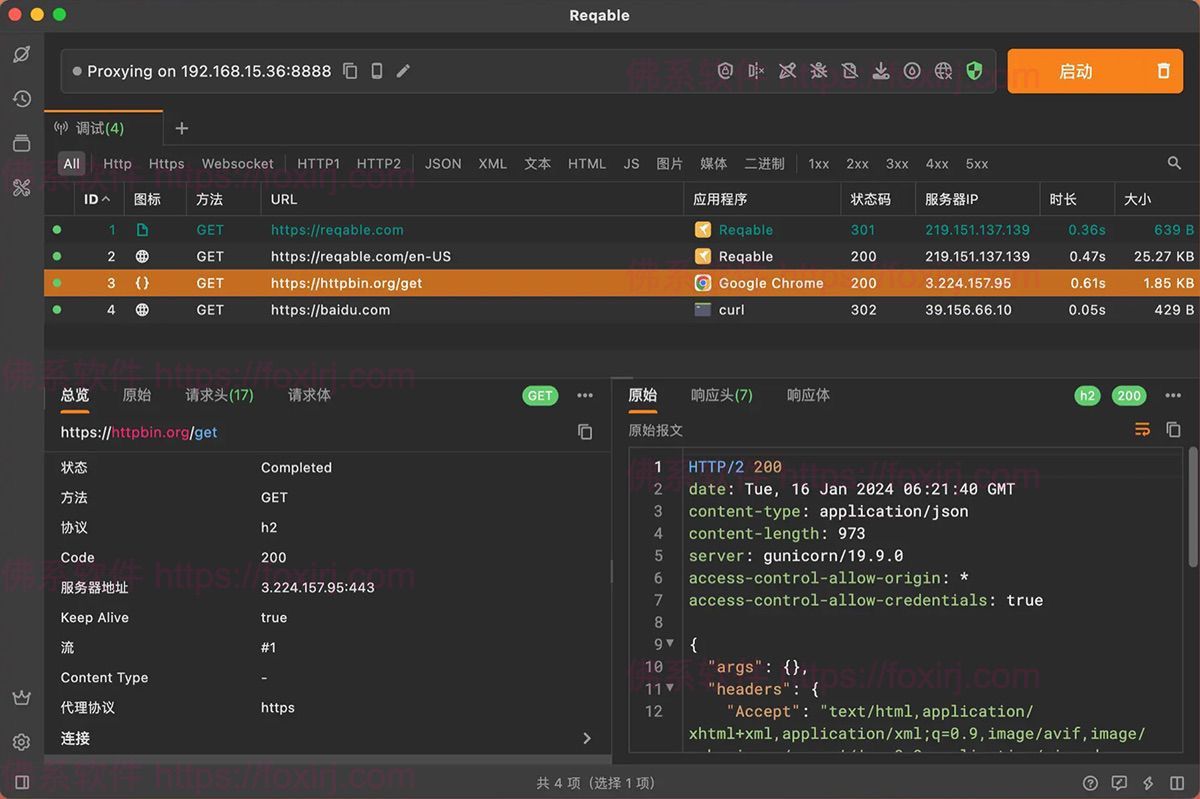Open the lightning quick-access icon in status bar
This screenshot has height=799, width=1200.
(x=1148, y=783)
